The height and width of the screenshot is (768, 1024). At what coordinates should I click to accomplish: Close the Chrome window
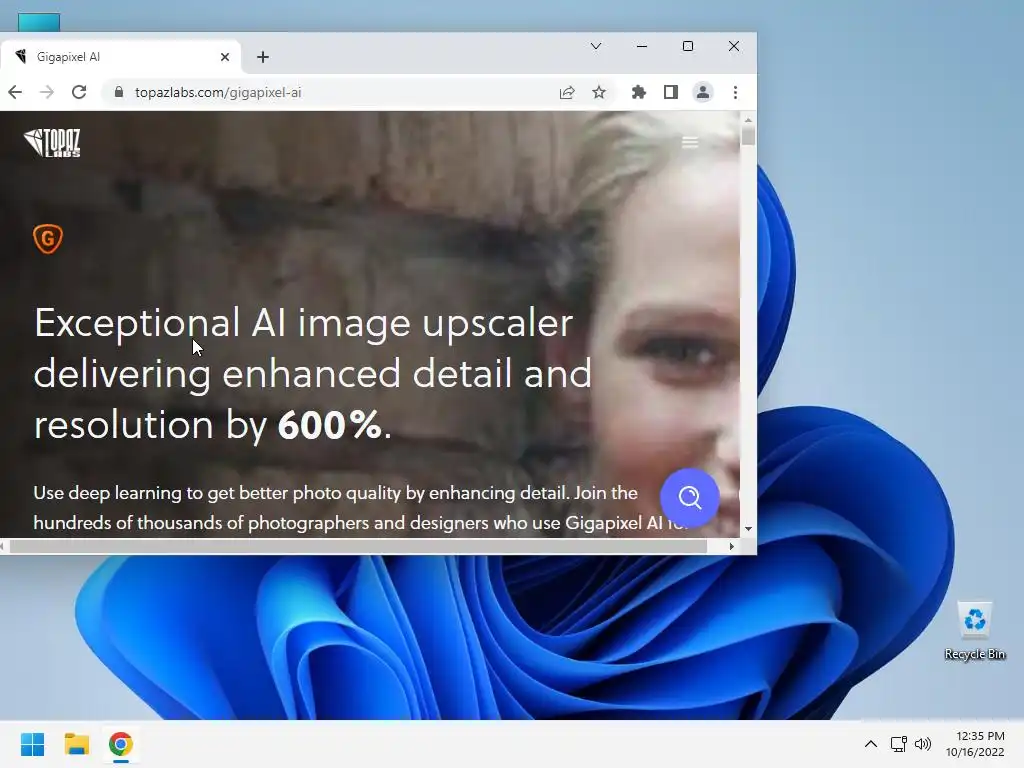click(734, 46)
